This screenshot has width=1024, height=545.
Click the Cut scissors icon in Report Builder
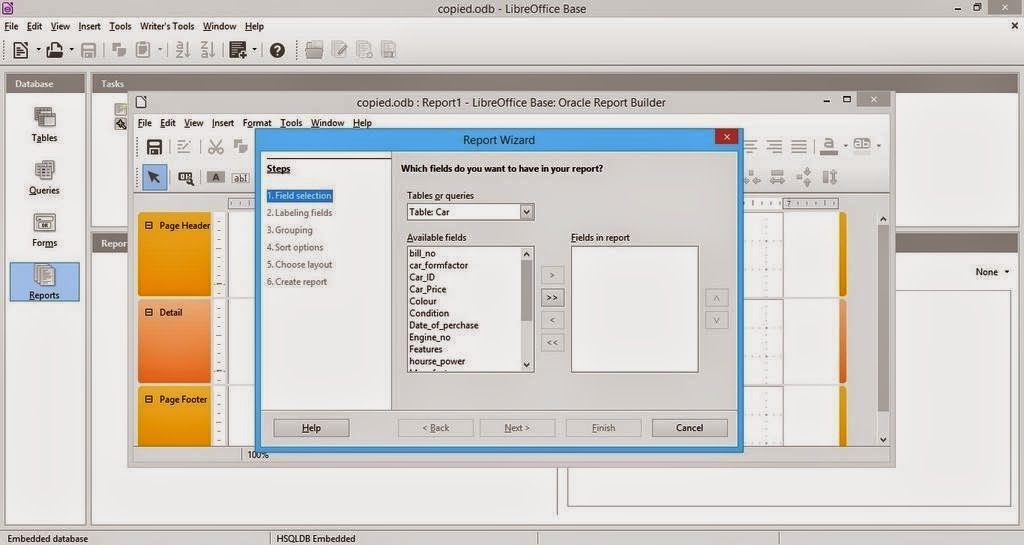pyautogui.click(x=216, y=147)
